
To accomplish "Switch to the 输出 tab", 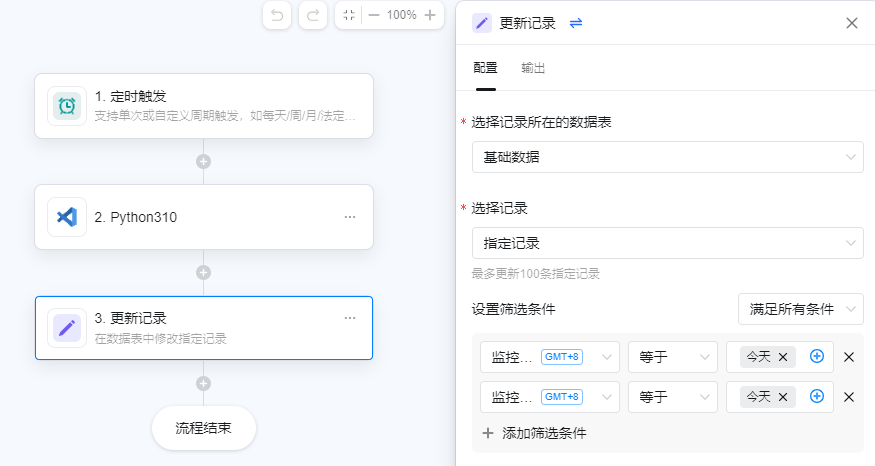I will click(533, 68).
